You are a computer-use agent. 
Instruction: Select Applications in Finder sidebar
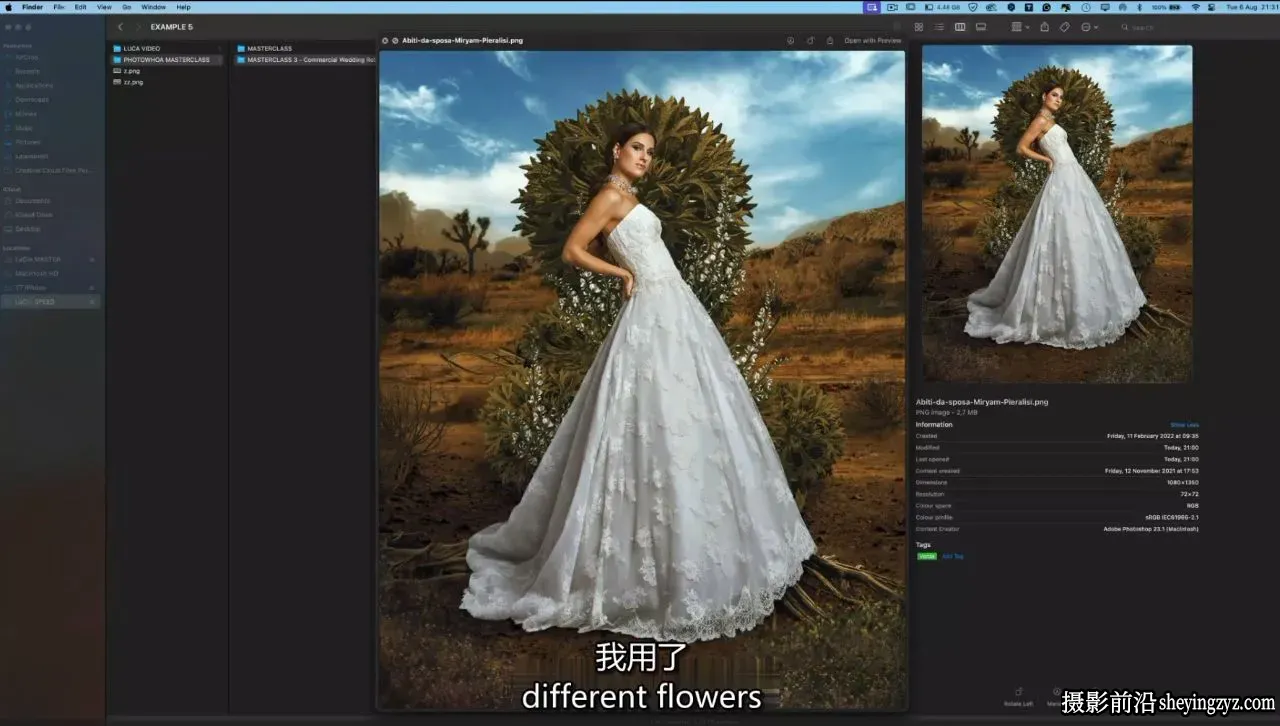[34, 85]
